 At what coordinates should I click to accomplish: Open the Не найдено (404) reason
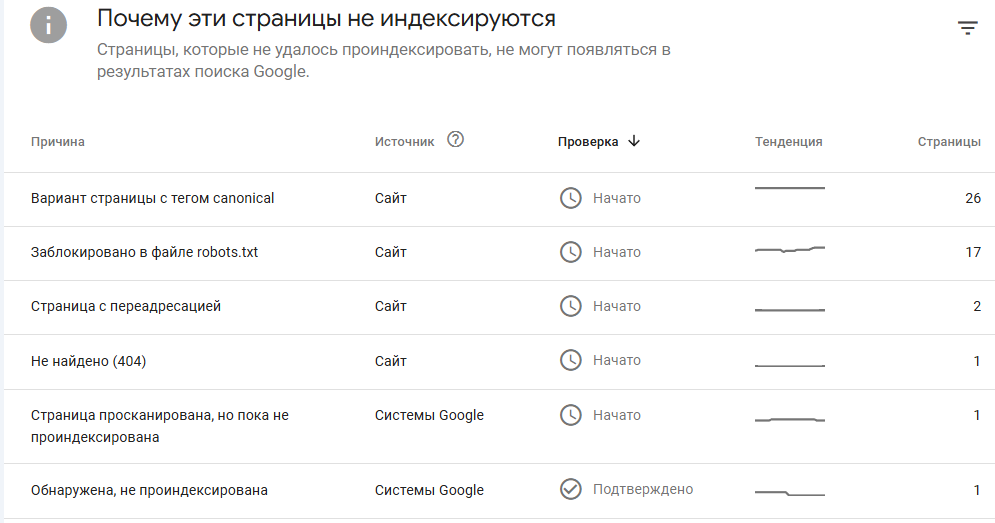pos(88,361)
